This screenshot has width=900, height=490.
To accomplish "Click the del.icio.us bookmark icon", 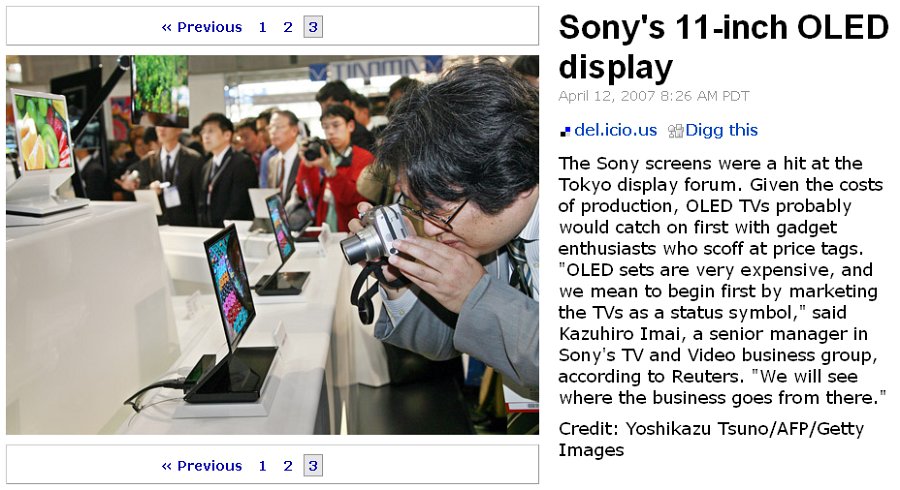I will [x=565, y=131].
